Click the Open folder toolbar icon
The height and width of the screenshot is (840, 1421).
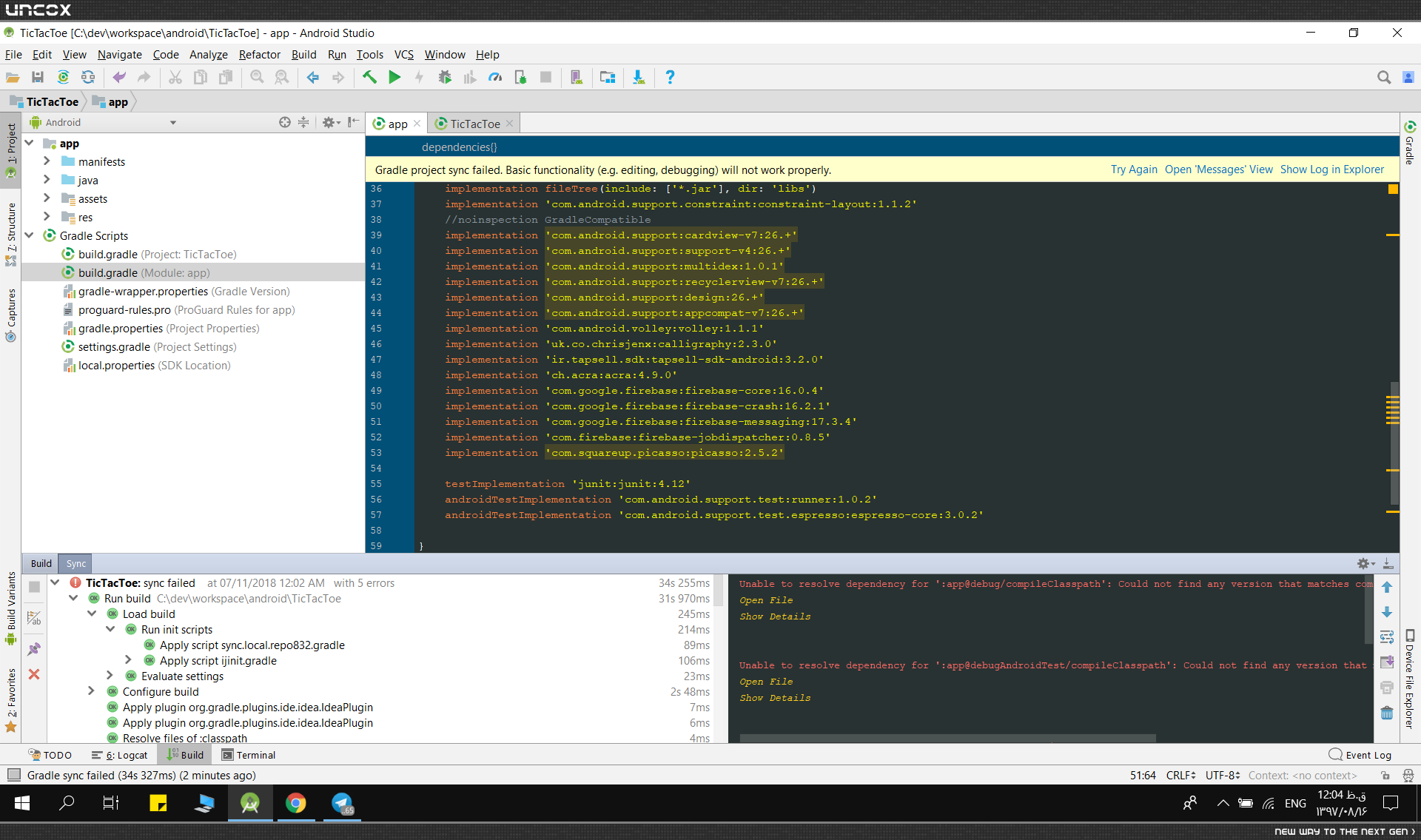click(x=13, y=78)
